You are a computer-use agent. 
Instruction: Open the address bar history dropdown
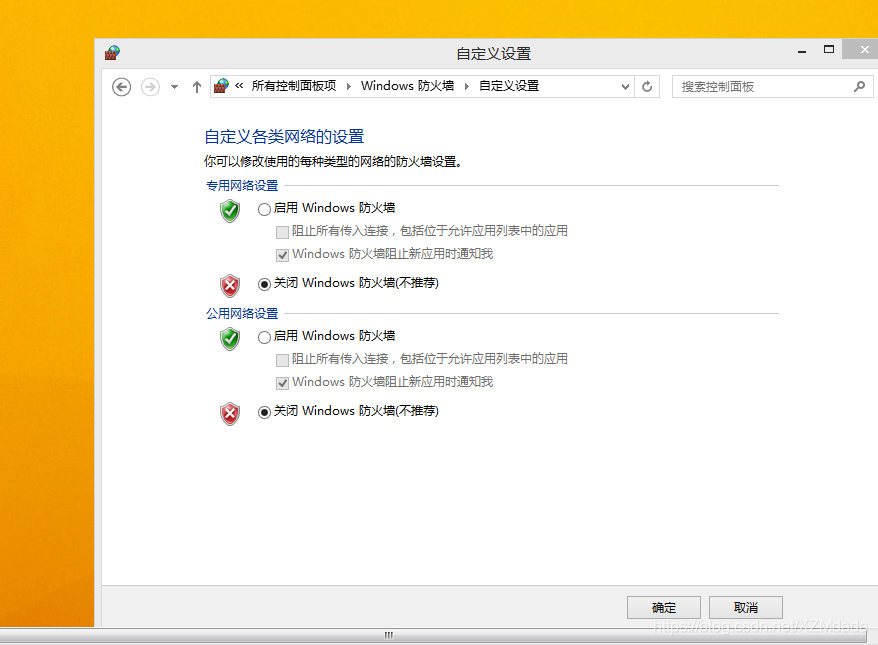[x=625, y=87]
